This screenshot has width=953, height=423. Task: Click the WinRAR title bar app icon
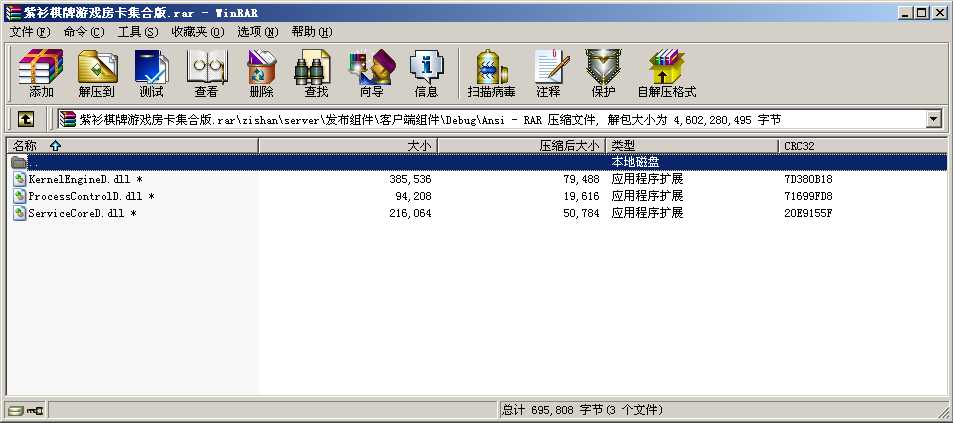13,12
